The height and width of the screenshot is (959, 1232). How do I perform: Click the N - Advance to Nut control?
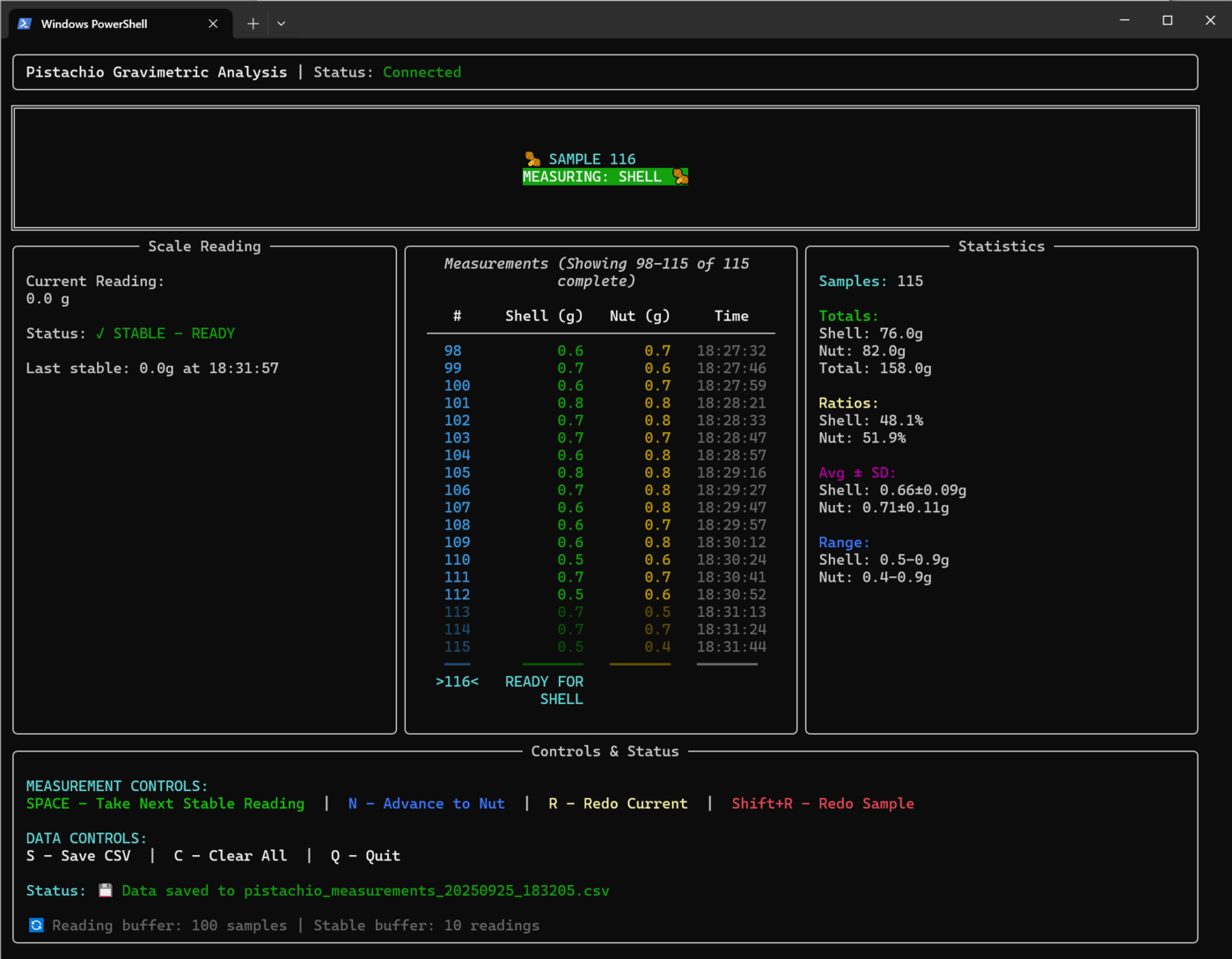426,803
